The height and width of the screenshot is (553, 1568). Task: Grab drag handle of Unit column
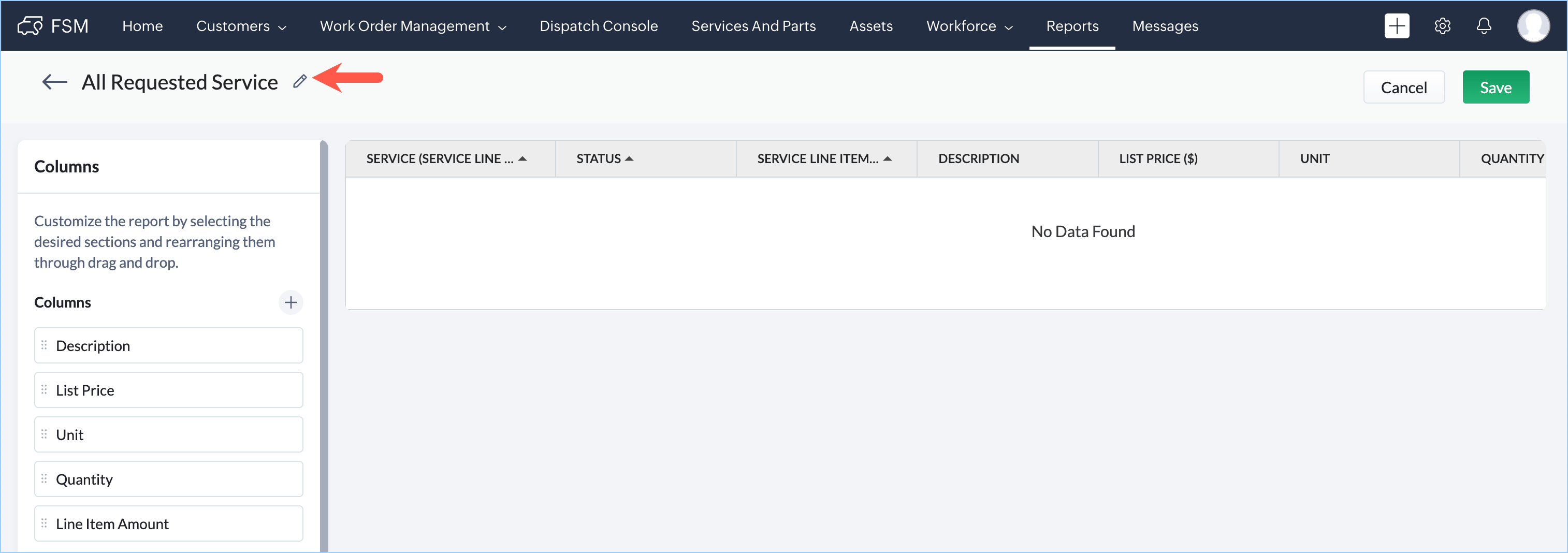point(44,434)
